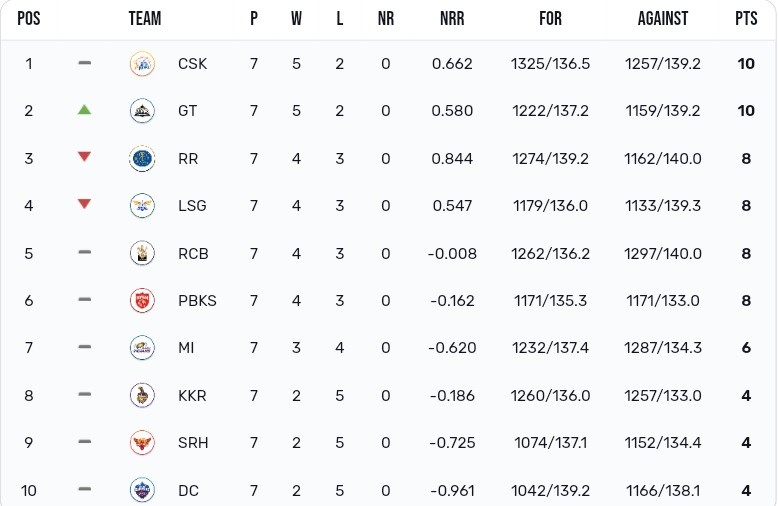Viewport: 778px width, 506px height.
Task: Click LSG's red down-arrow position indicator
Action: tap(85, 205)
